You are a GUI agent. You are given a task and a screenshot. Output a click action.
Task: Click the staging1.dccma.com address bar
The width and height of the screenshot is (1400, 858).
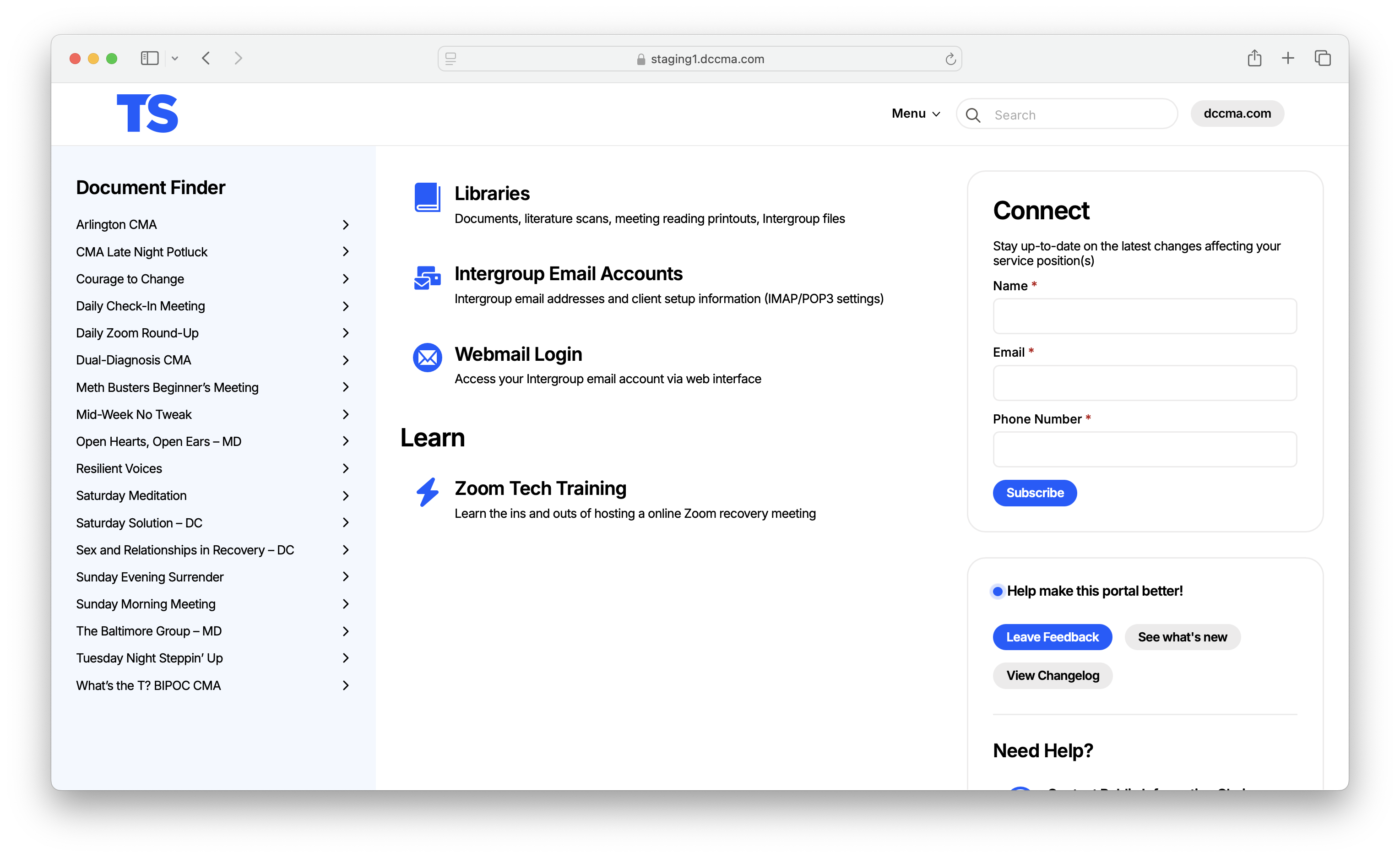(700, 59)
